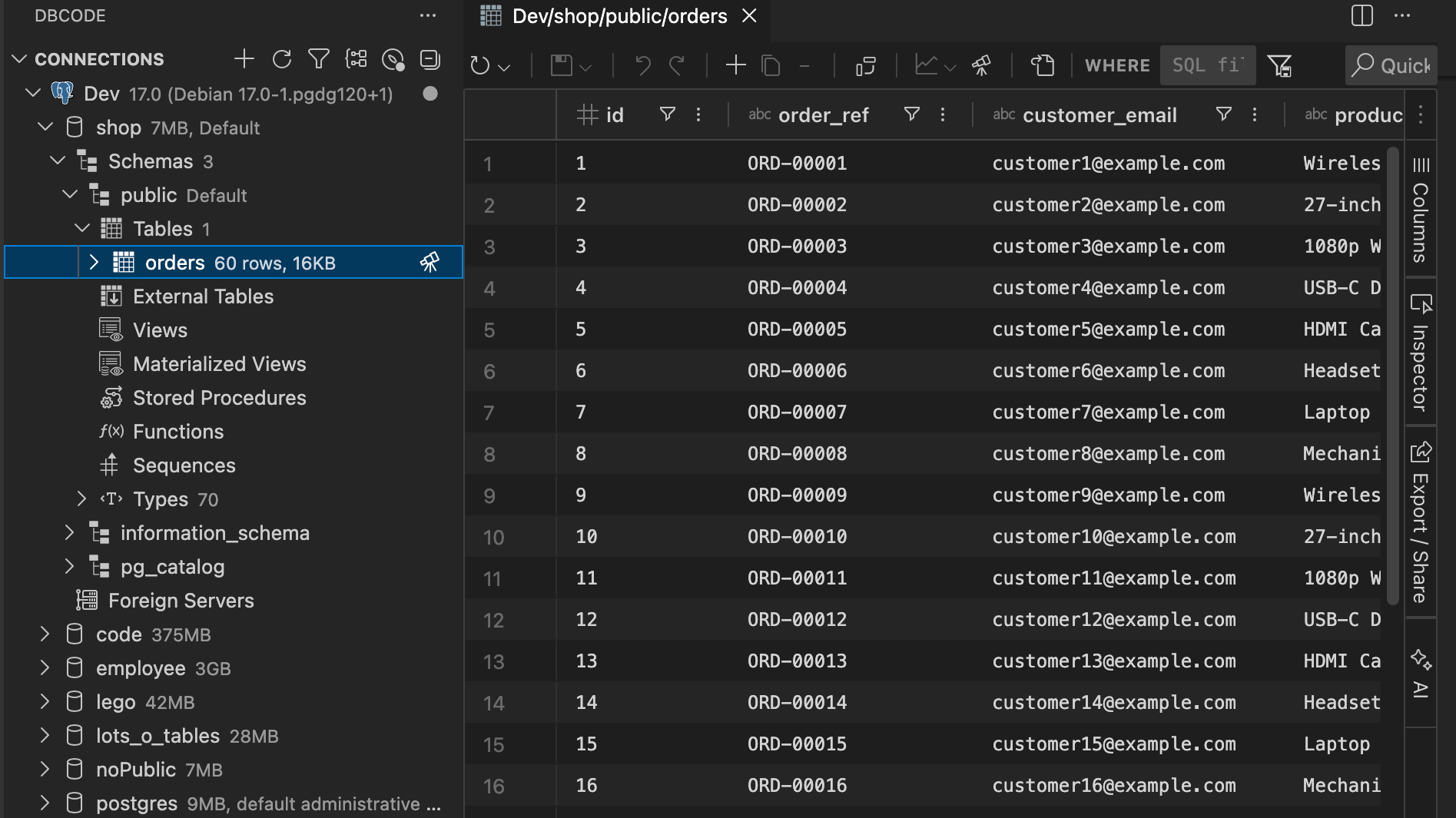This screenshot has width=1456, height=818.
Task: Expand the Types node
Action: click(82, 498)
